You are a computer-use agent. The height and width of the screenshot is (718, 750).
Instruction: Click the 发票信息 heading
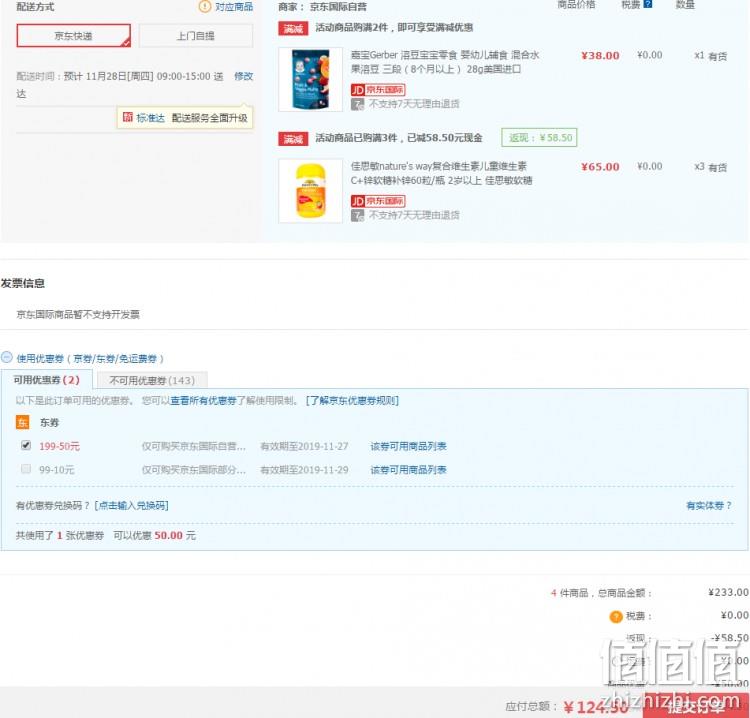click(x=22, y=283)
